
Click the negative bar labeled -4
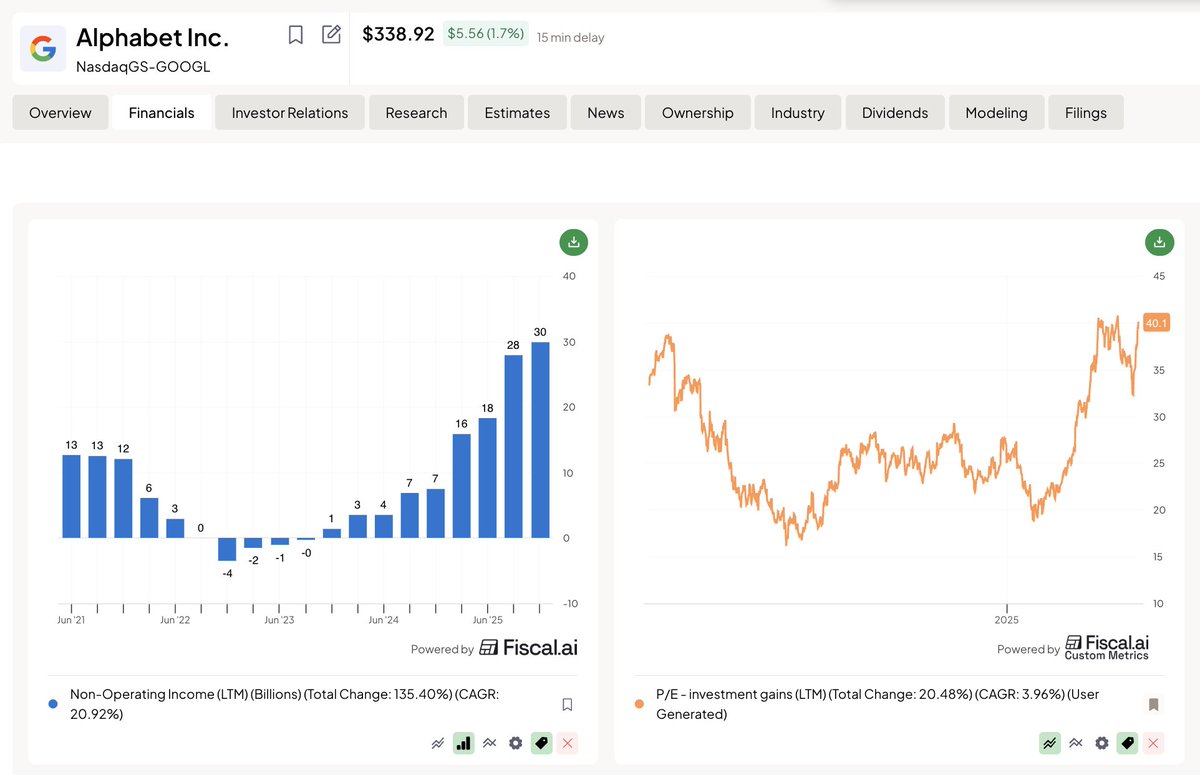[x=227, y=549]
